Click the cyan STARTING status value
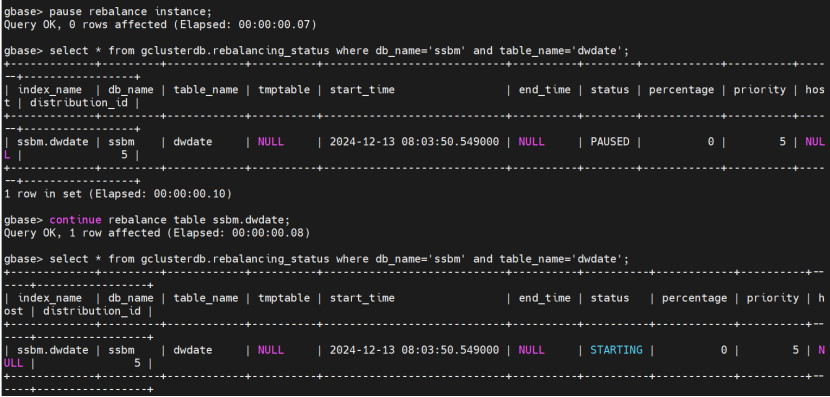 click(616, 350)
